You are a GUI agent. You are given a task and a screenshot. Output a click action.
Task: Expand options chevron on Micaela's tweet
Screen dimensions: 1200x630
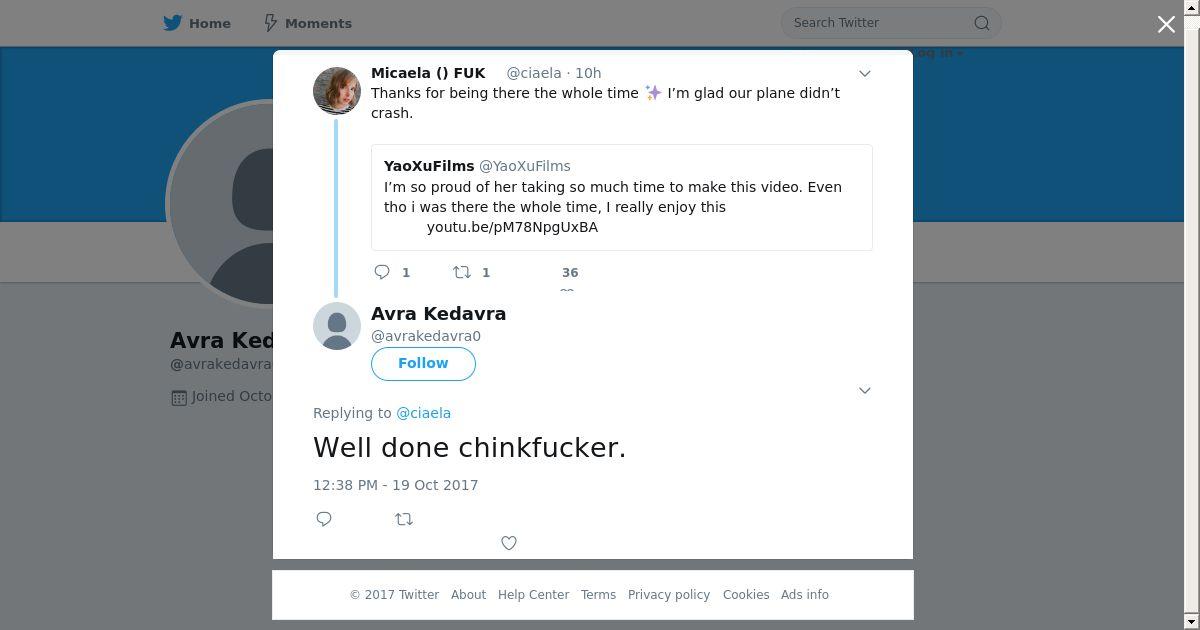tap(865, 74)
